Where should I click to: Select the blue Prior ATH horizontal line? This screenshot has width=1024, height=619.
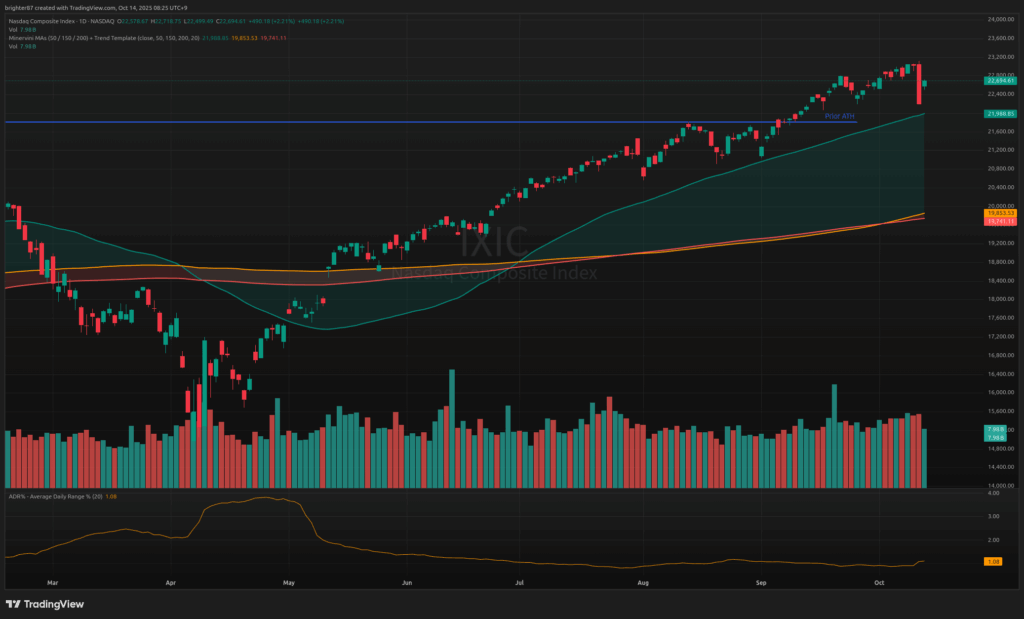(400, 122)
